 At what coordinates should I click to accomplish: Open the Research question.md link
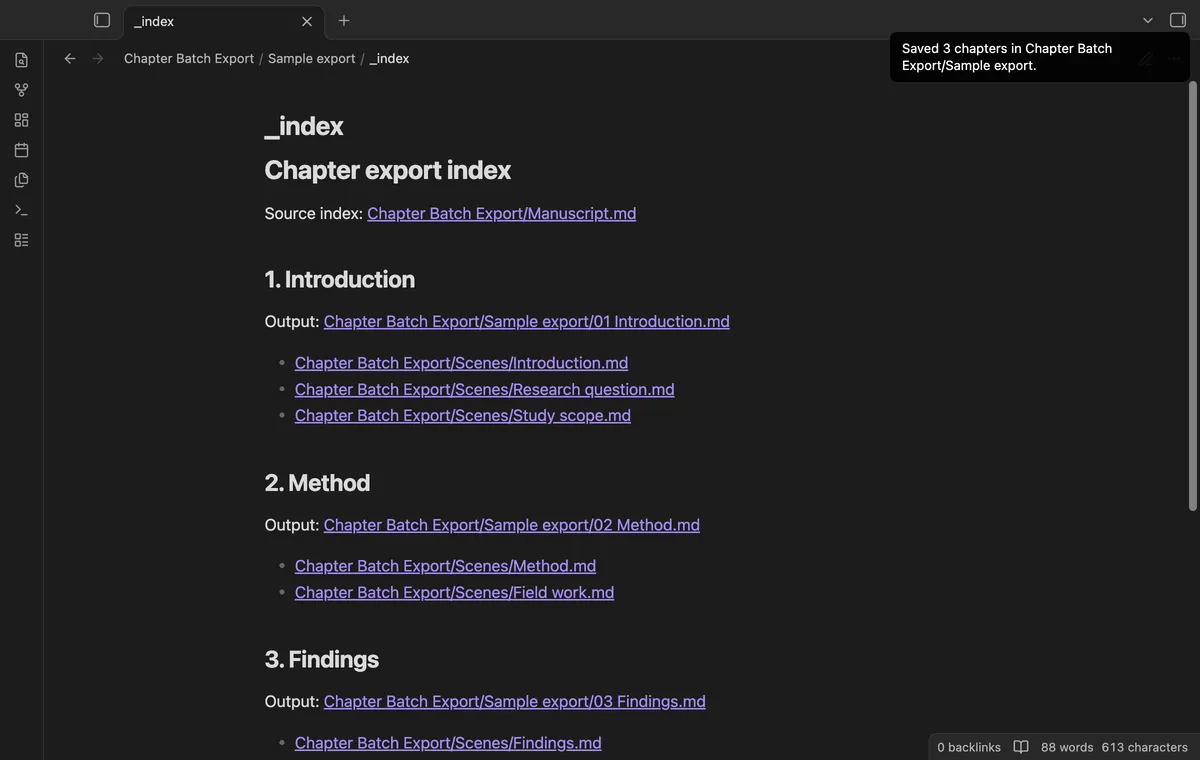click(484, 389)
